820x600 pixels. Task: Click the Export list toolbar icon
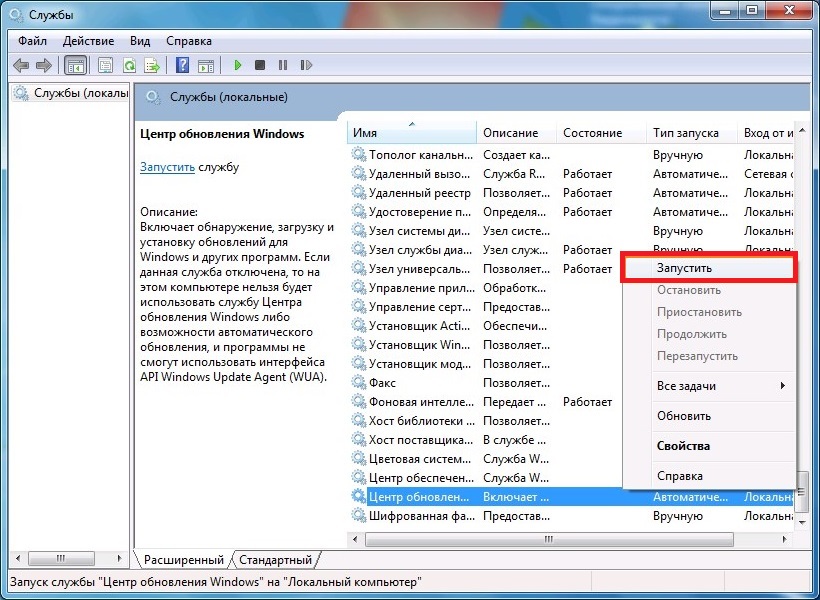[x=152, y=65]
